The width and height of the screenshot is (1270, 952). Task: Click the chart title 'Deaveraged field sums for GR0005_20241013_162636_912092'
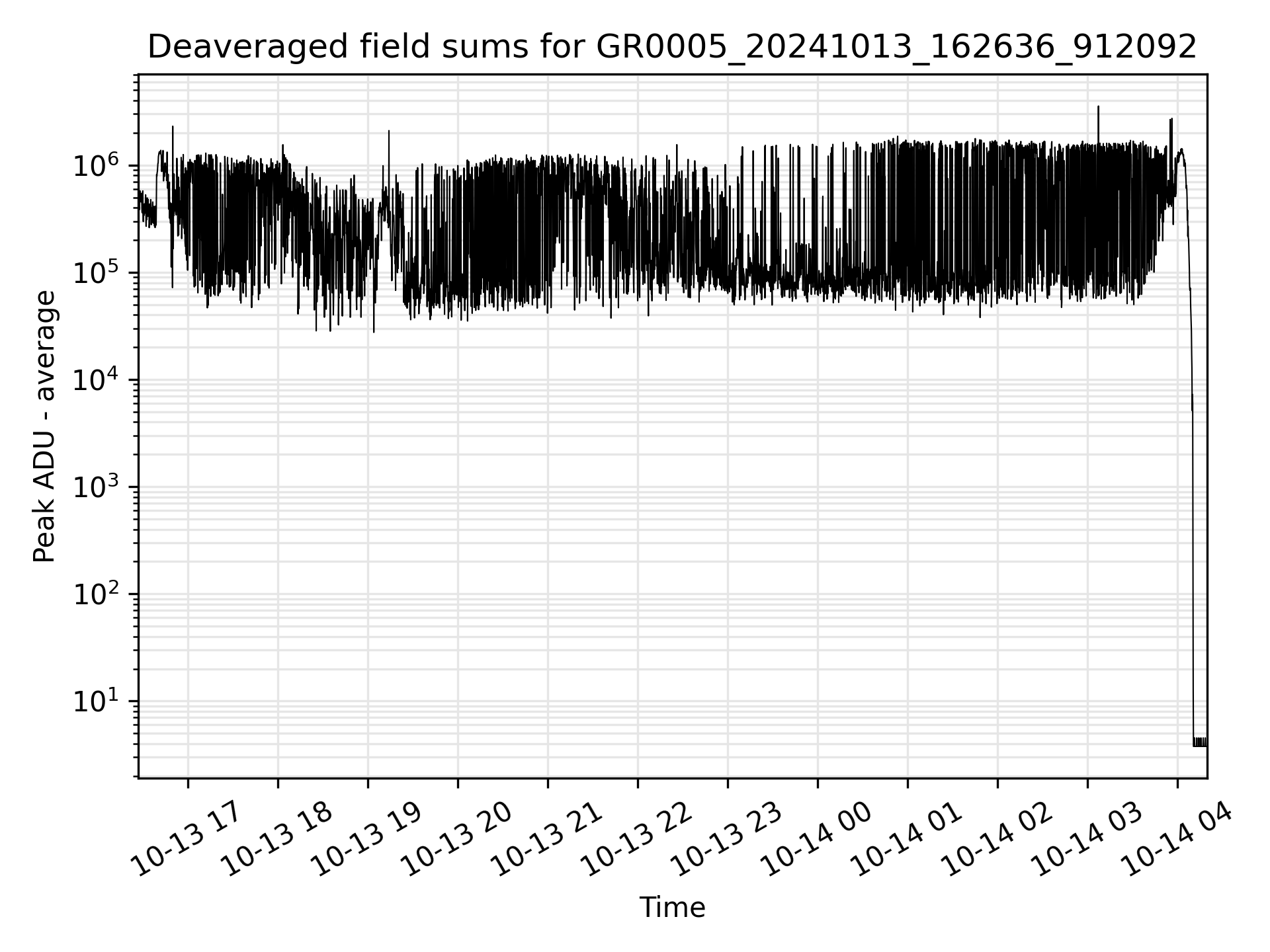coord(672,48)
